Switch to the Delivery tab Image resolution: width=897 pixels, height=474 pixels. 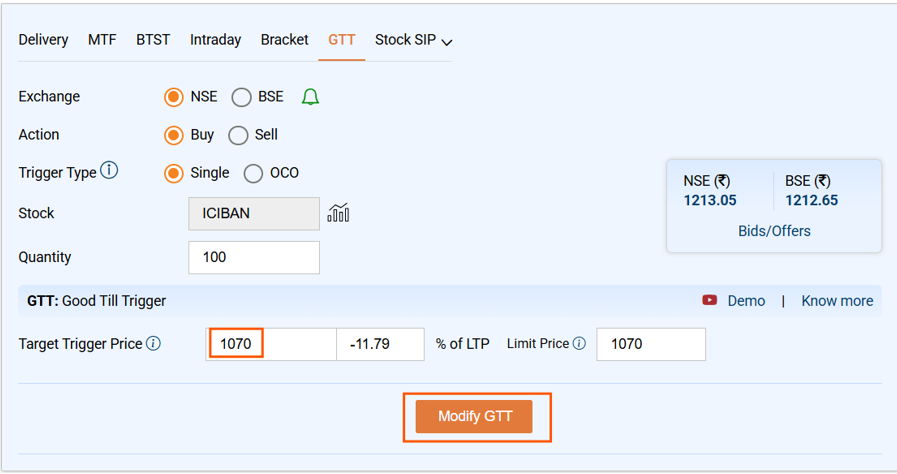pos(43,40)
